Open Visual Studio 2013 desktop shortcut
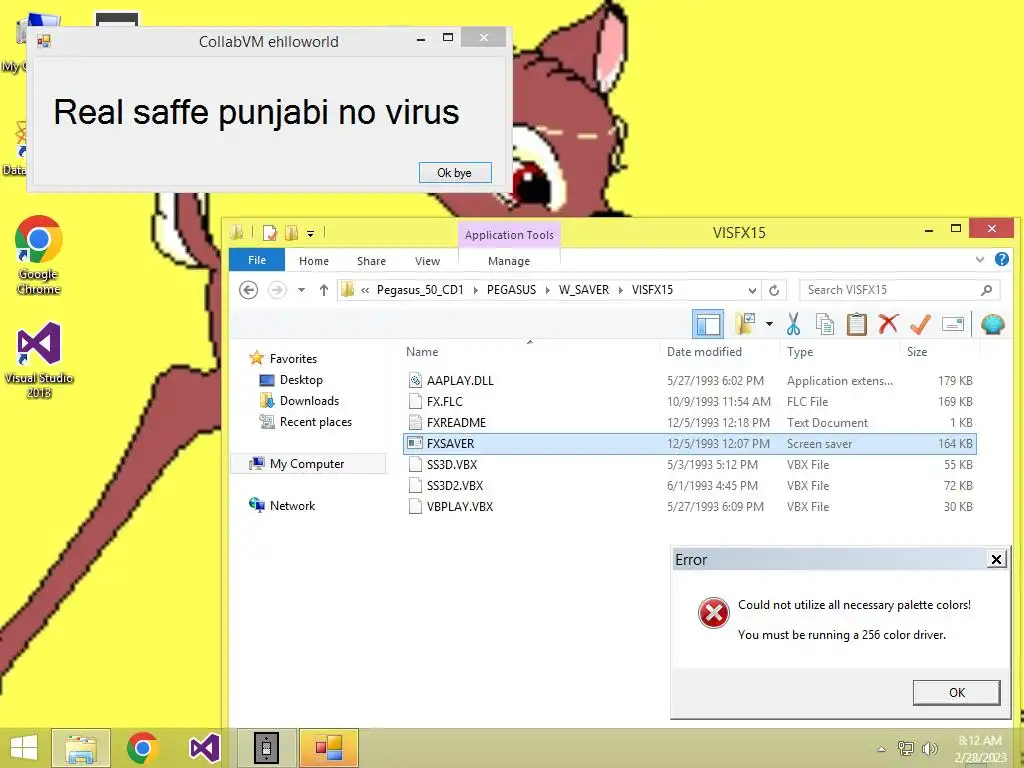 coord(39,360)
